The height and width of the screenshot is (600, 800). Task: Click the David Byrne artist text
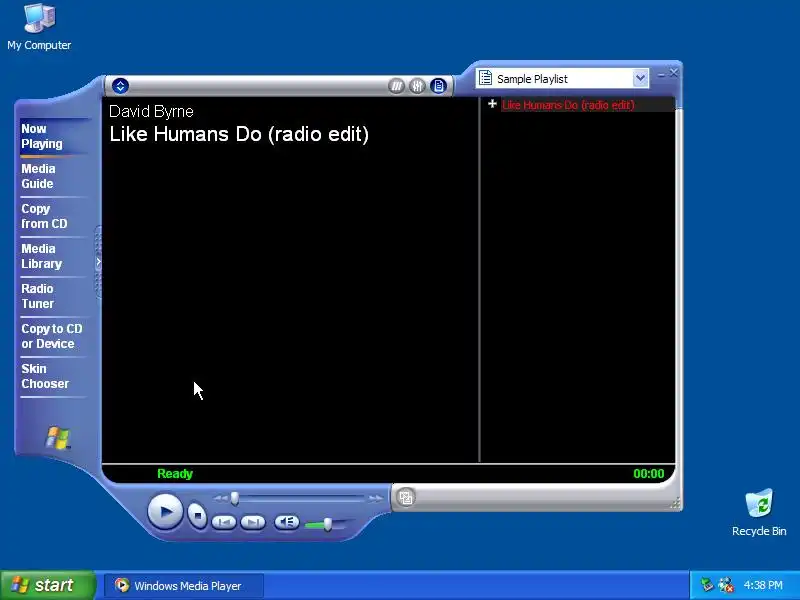pyautogui.click(x=151, y=111)
